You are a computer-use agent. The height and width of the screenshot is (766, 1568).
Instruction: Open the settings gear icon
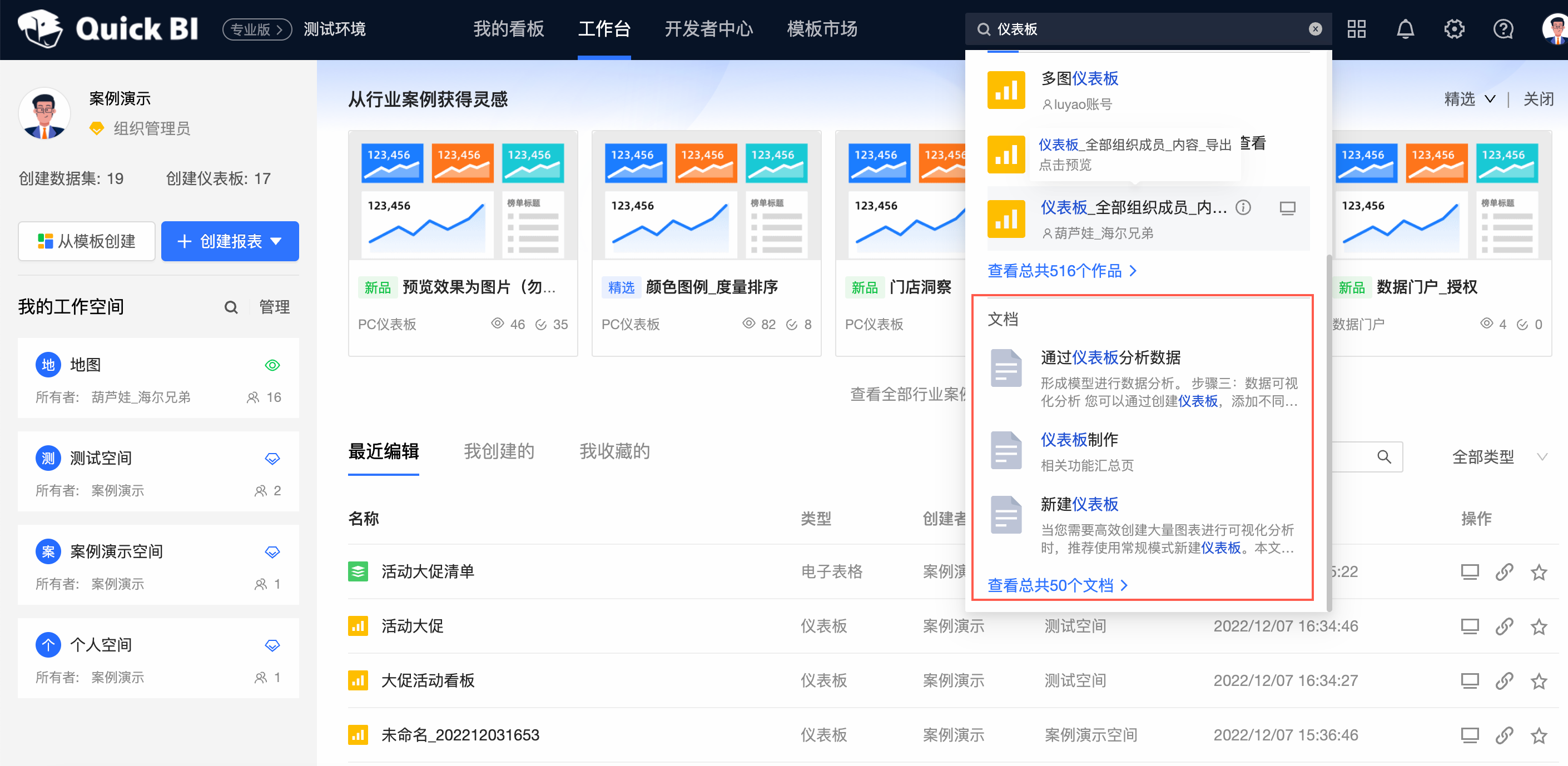1455,28
